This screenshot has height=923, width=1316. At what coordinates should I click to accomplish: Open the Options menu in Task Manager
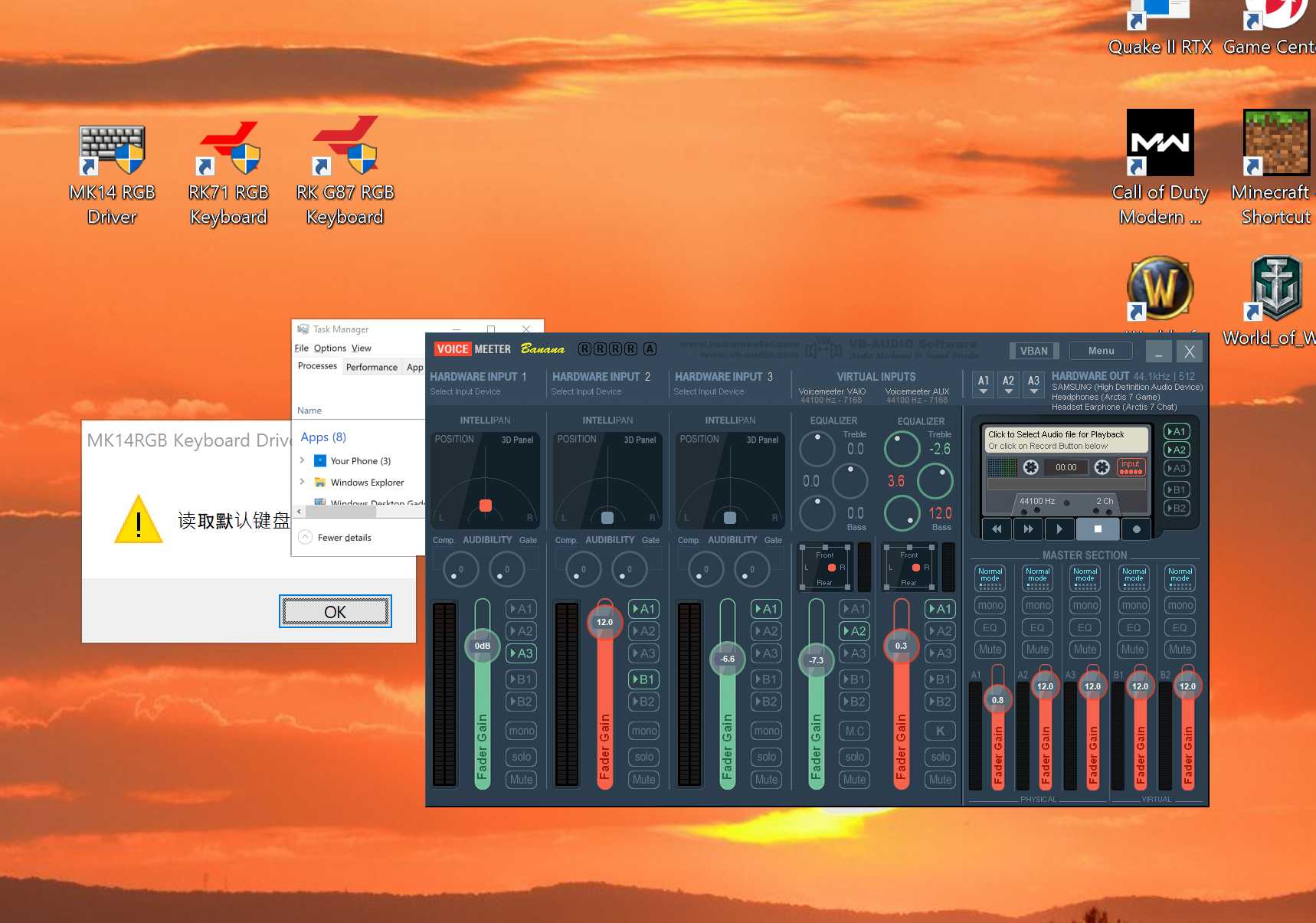[329, 348]
